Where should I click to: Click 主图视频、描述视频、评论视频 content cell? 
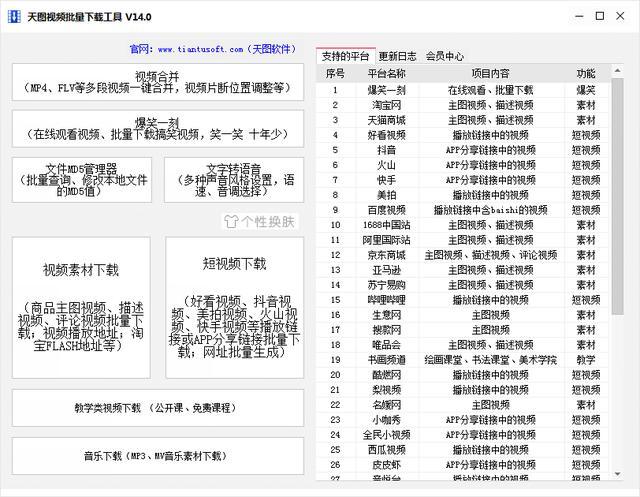coord(491,255)
